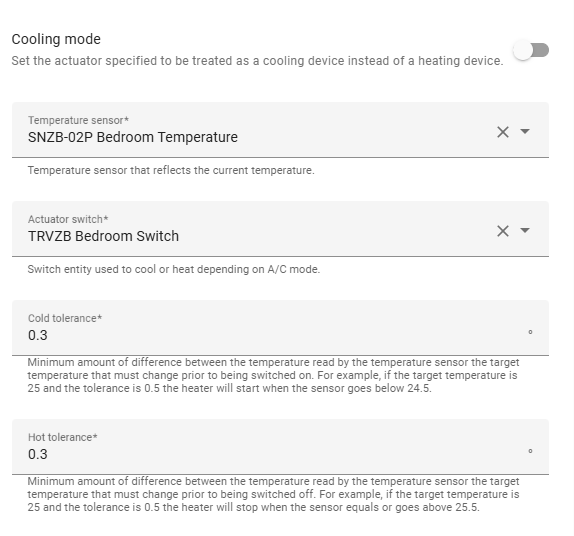Clear the Actuator switch selection
Screen dimensions: 574x536
(503, 231)
